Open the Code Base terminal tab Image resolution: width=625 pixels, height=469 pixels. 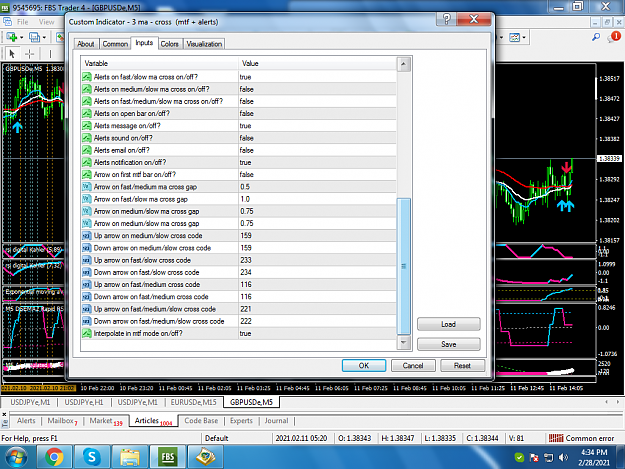click(201, 421)
